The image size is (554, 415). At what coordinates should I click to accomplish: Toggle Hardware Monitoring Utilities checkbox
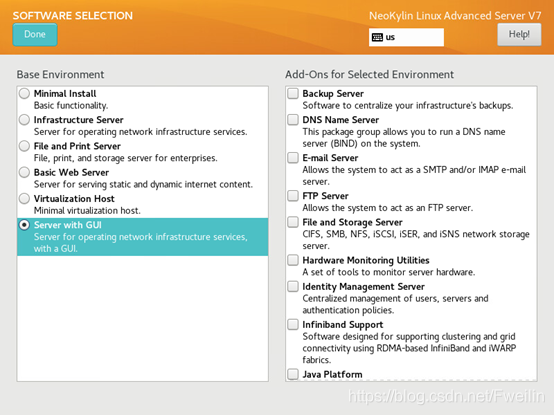click(x=293, y=260)
